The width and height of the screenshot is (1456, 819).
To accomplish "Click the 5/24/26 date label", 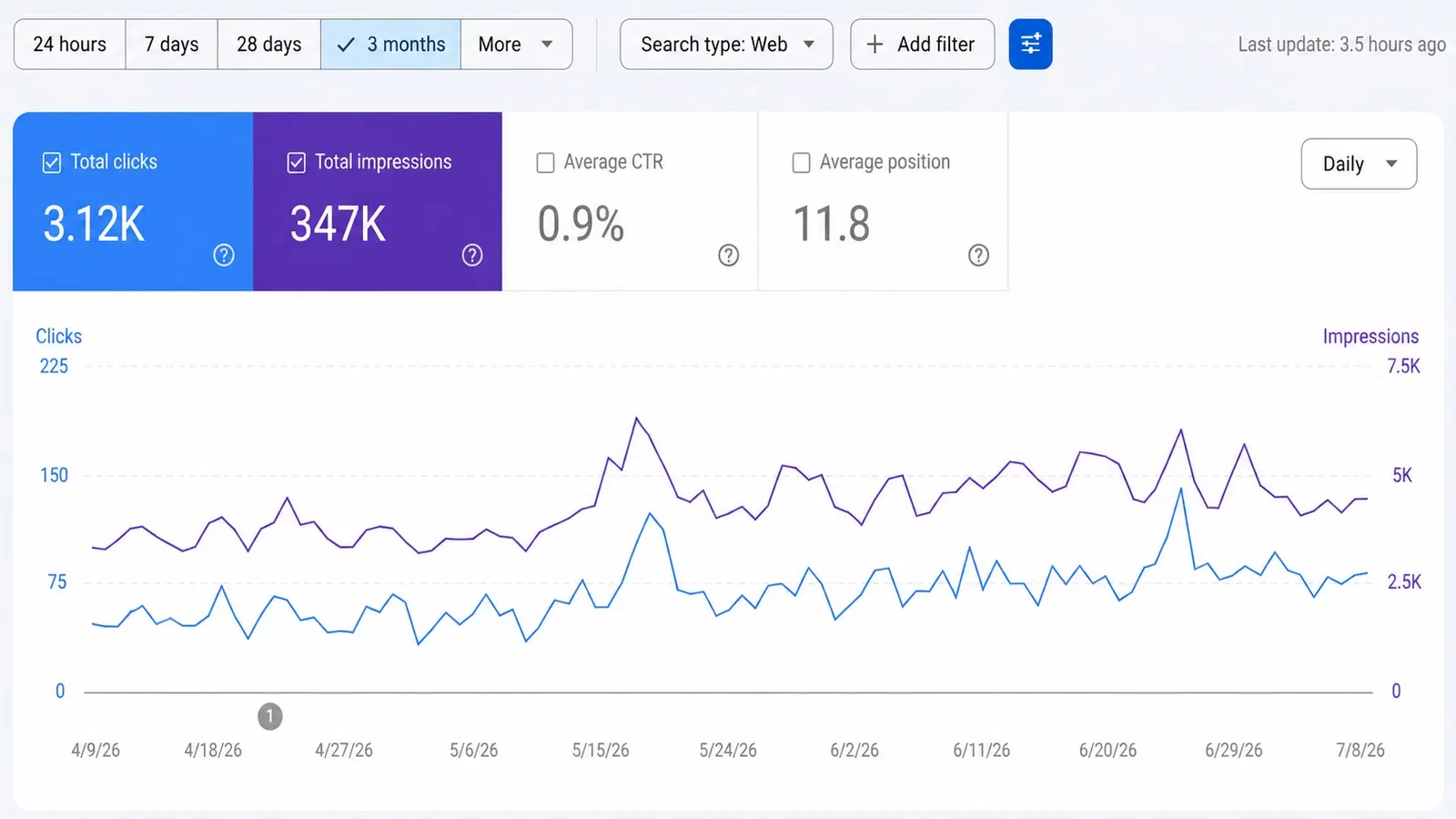I will 728,750.
